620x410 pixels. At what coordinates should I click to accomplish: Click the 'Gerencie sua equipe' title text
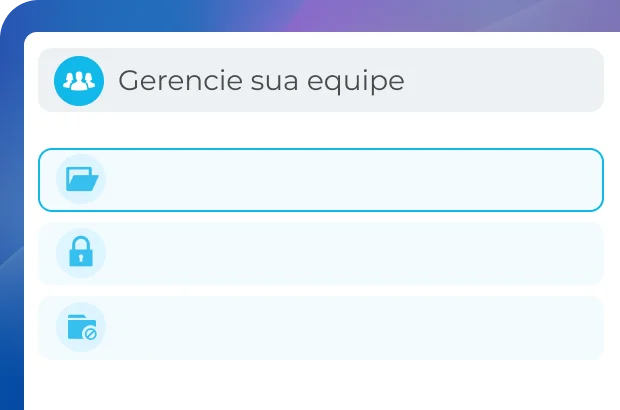tap(260, 80)
